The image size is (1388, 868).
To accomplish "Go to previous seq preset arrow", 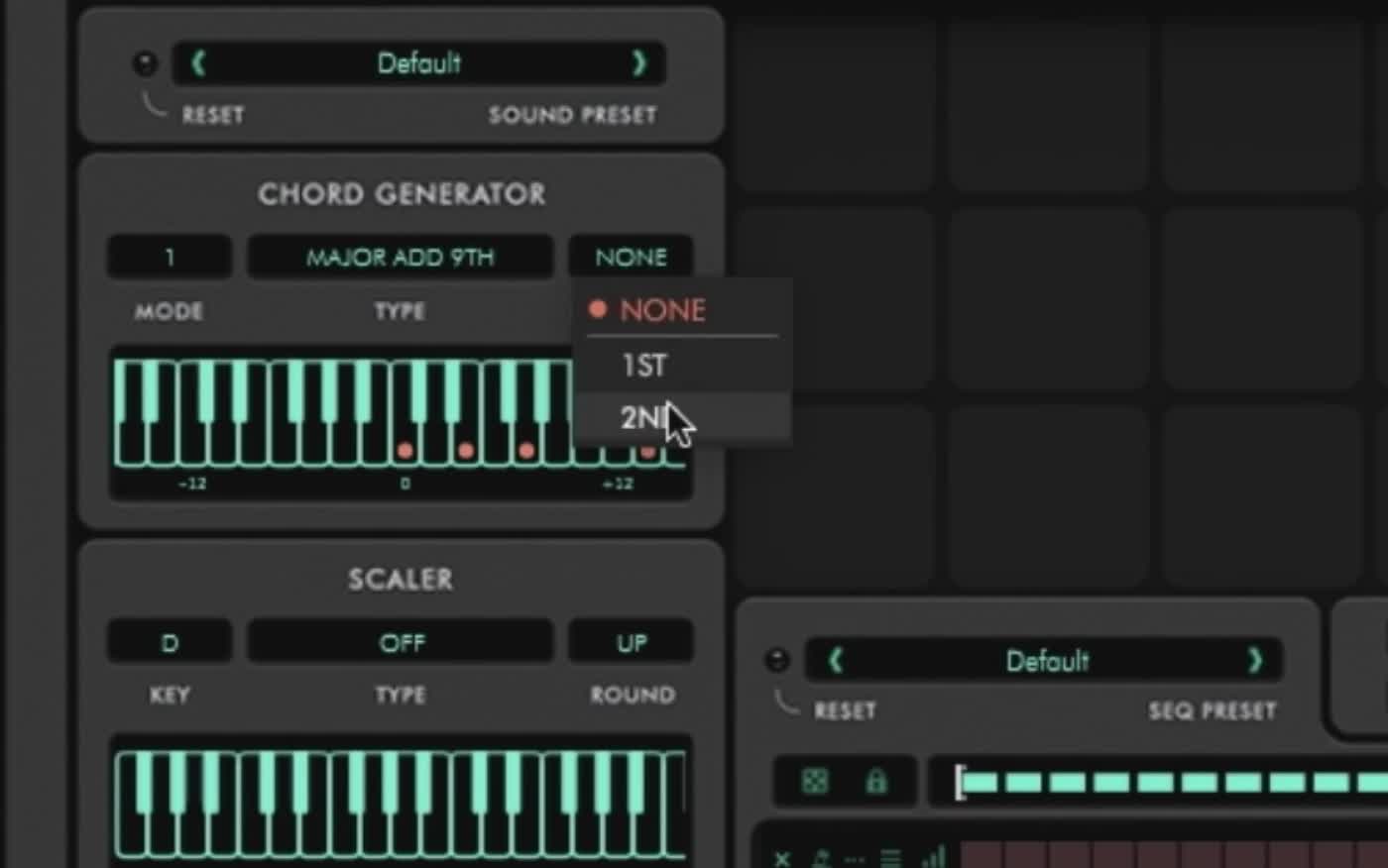I will [x=835, y=660].
